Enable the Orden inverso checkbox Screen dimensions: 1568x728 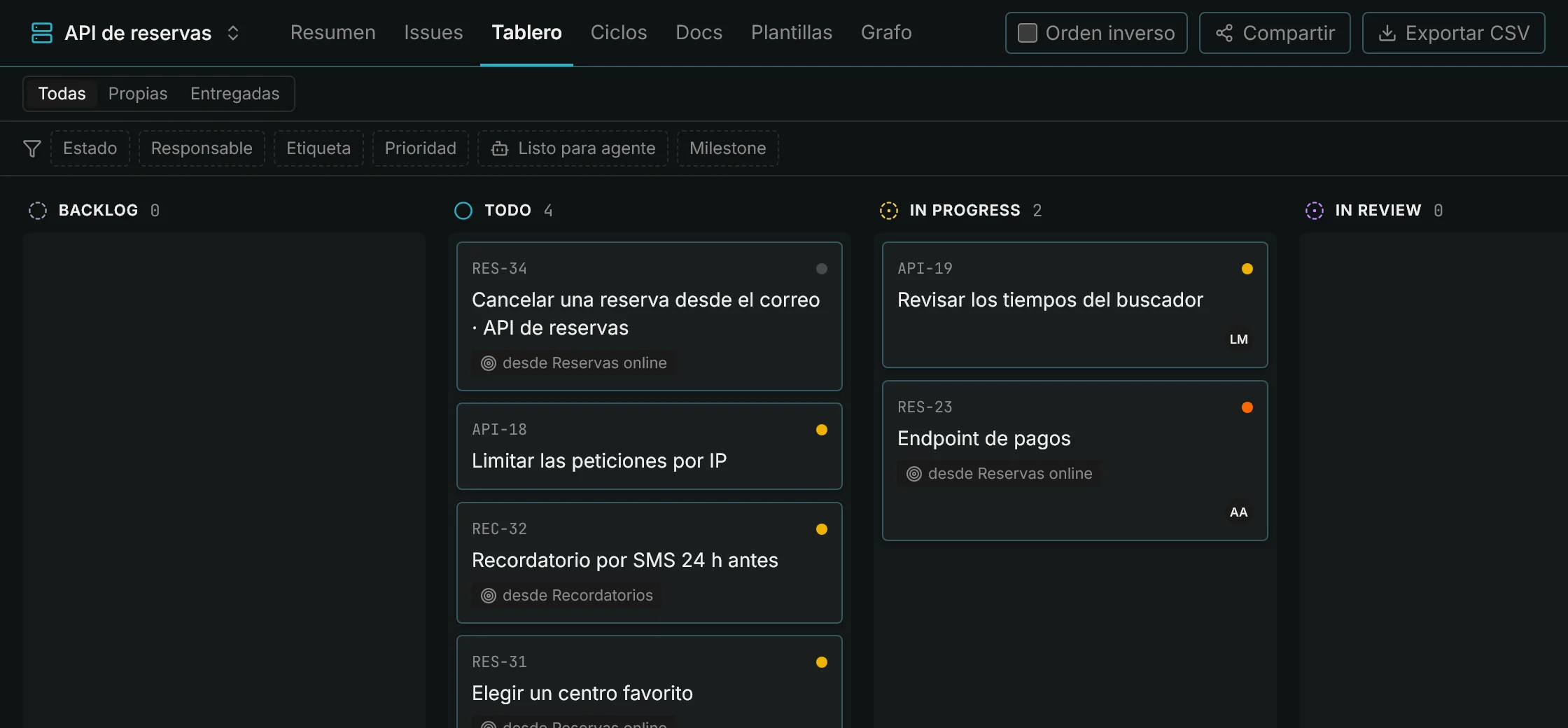(1027, 33)
